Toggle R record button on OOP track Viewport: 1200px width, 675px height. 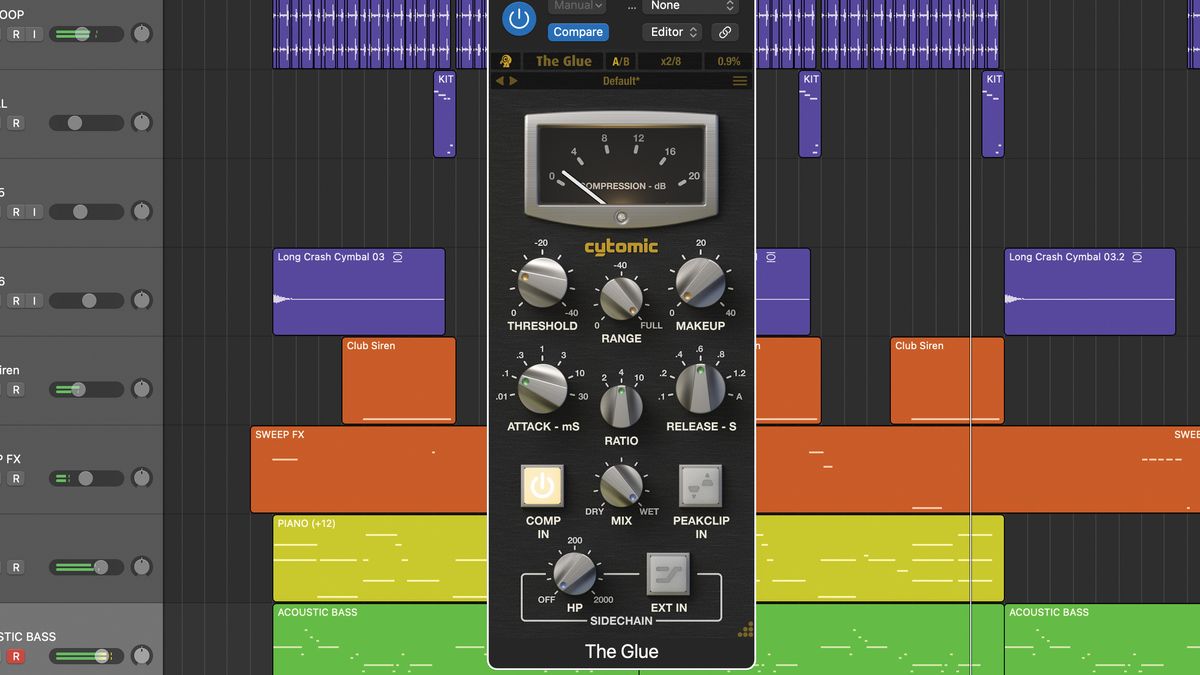click(x=16, y=34)
